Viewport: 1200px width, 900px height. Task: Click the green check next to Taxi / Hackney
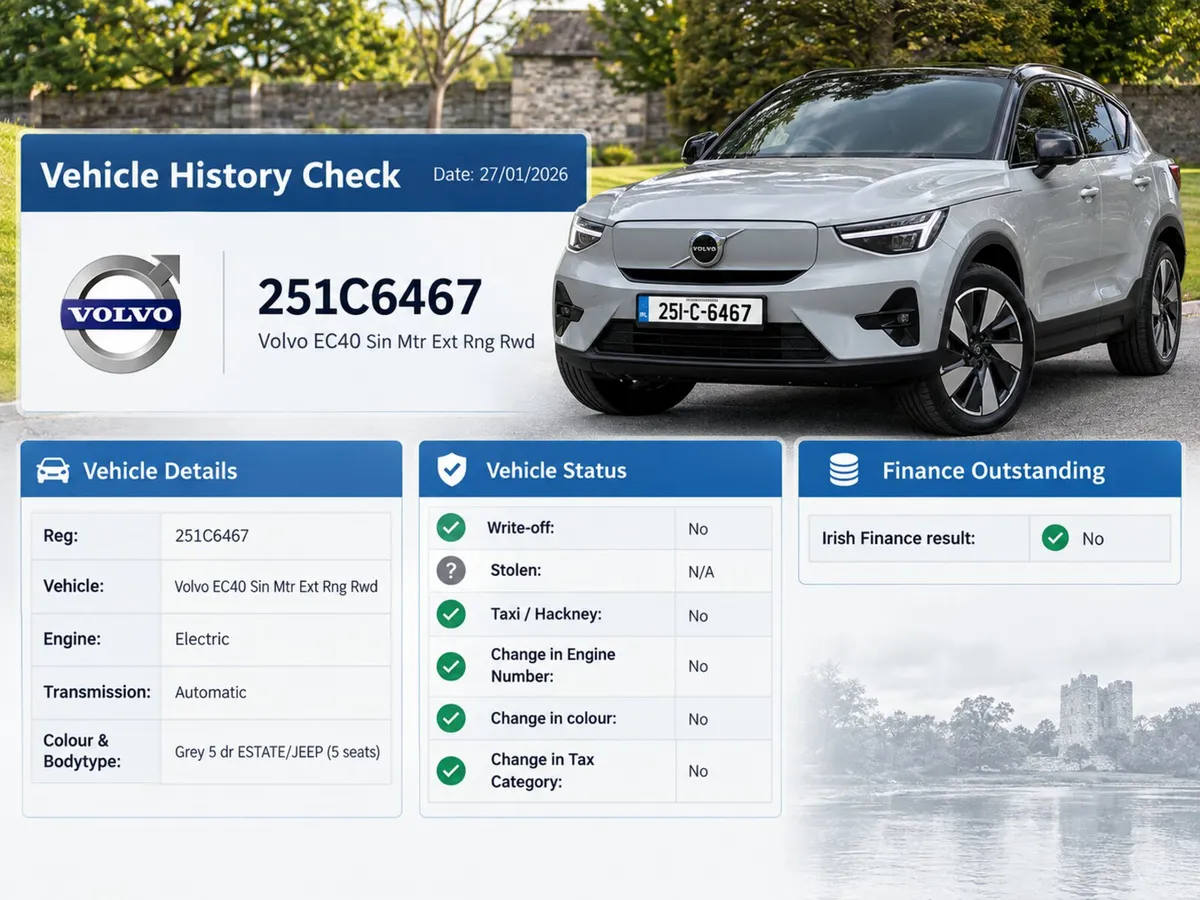point(451,614)
